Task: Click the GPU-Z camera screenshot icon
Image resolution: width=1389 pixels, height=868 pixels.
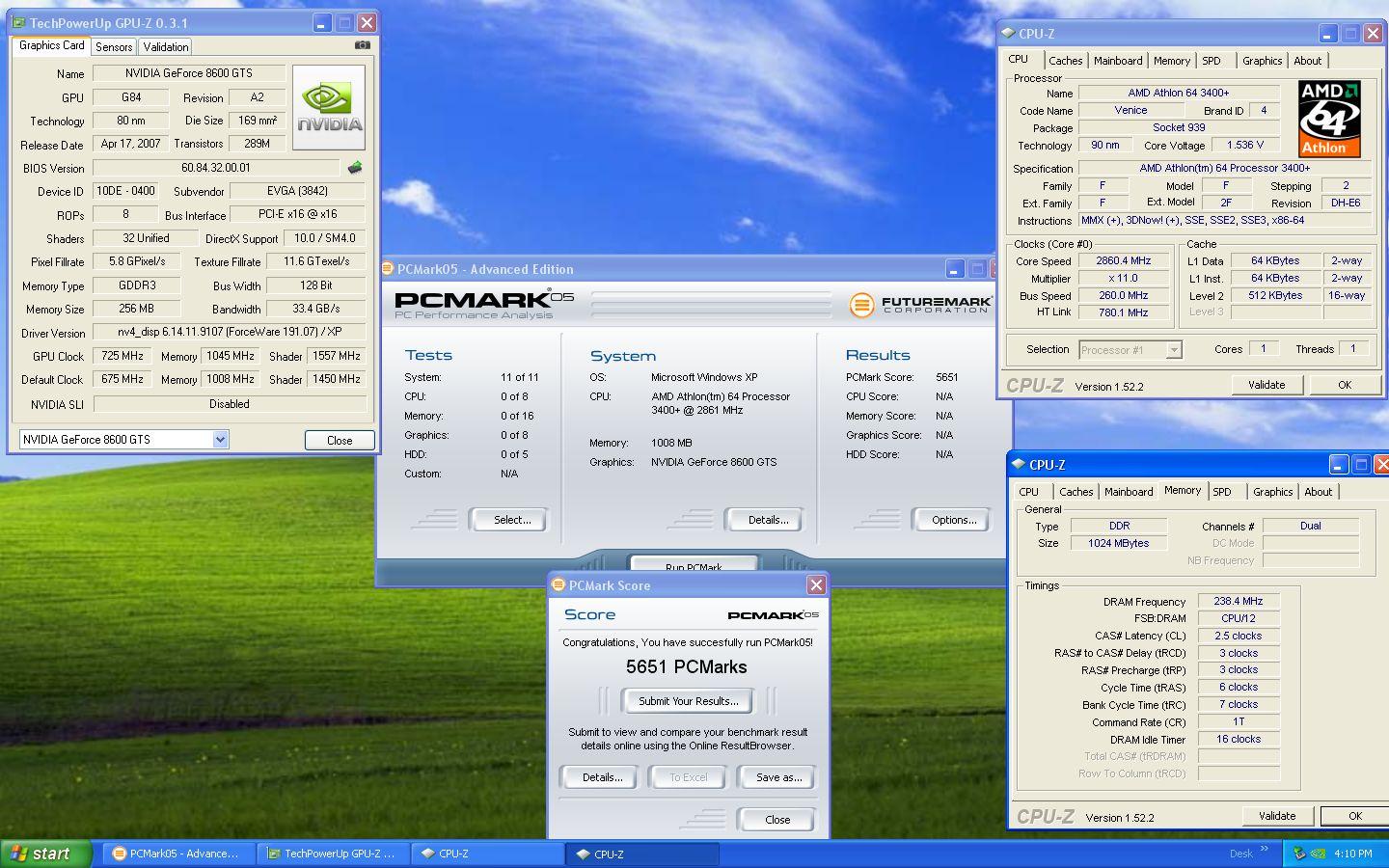Action: 363,45
